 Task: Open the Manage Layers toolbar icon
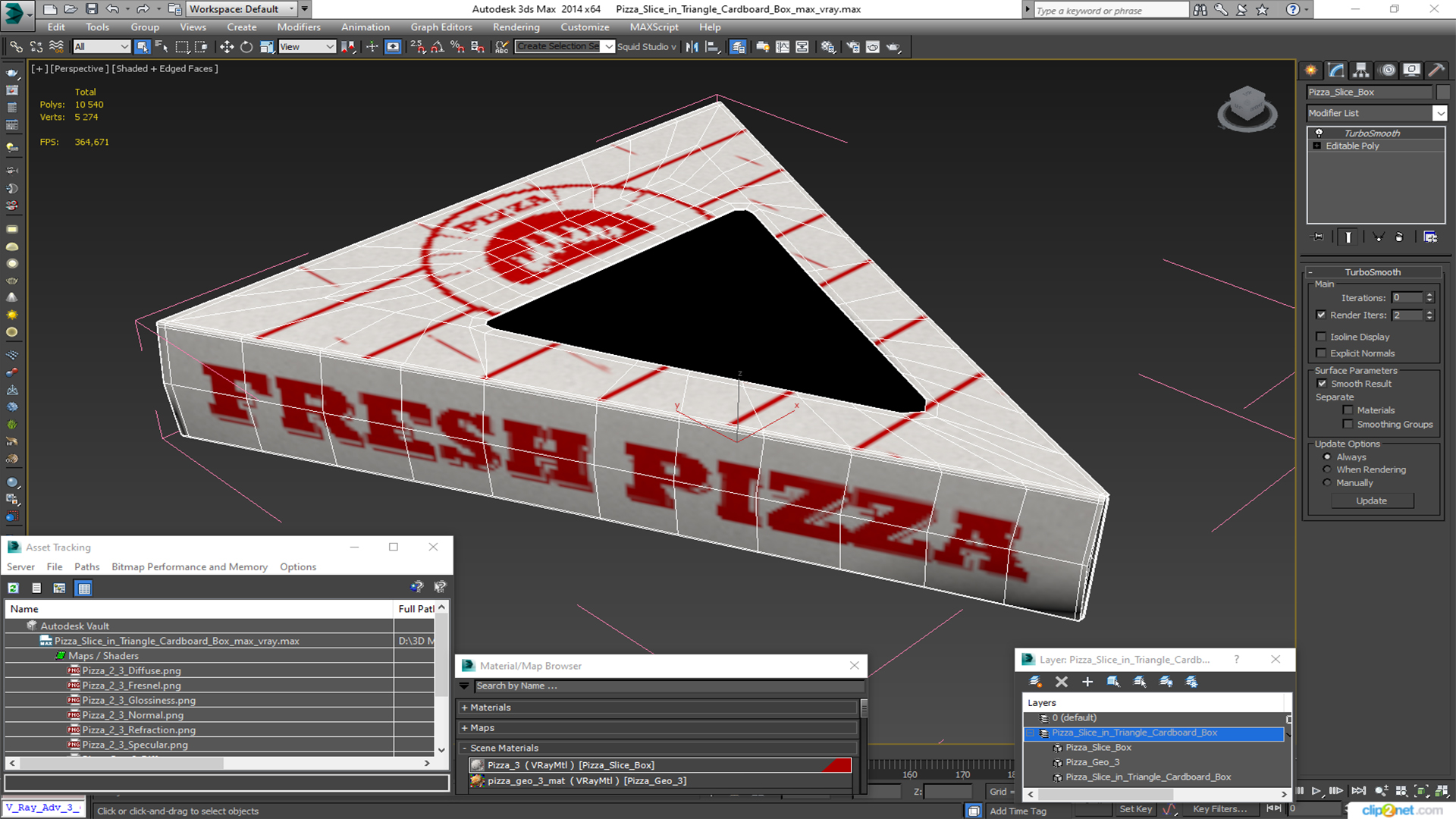click(x=738, y=47)
